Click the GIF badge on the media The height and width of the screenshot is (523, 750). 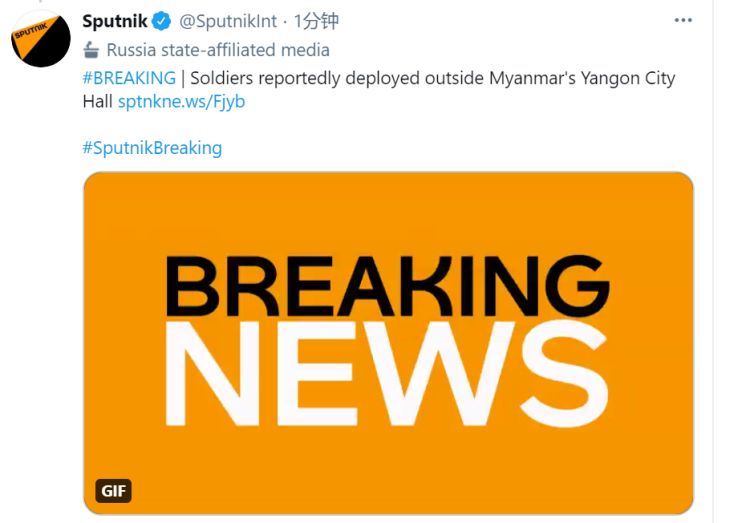tap(114, 491)
